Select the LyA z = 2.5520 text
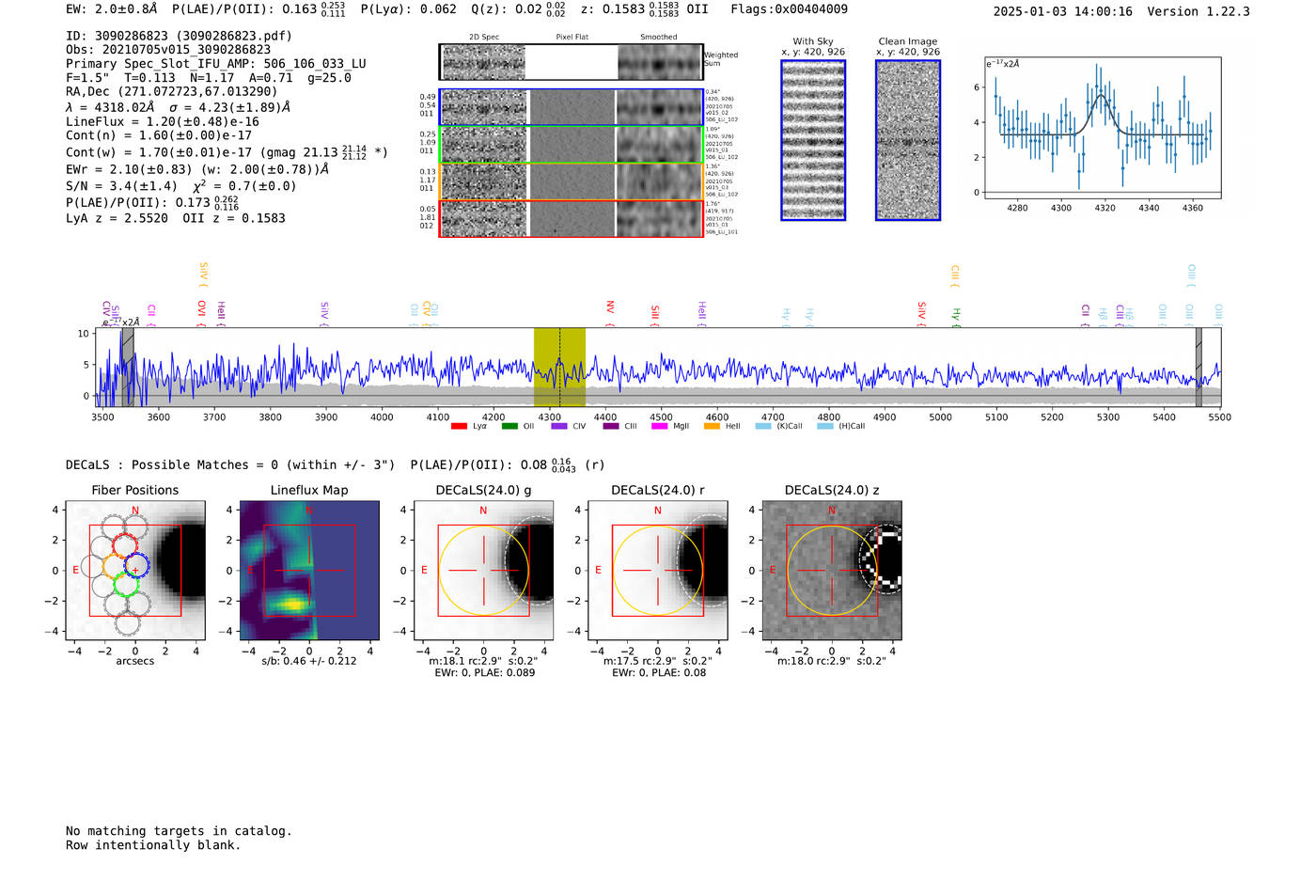 tap(117, 218)
